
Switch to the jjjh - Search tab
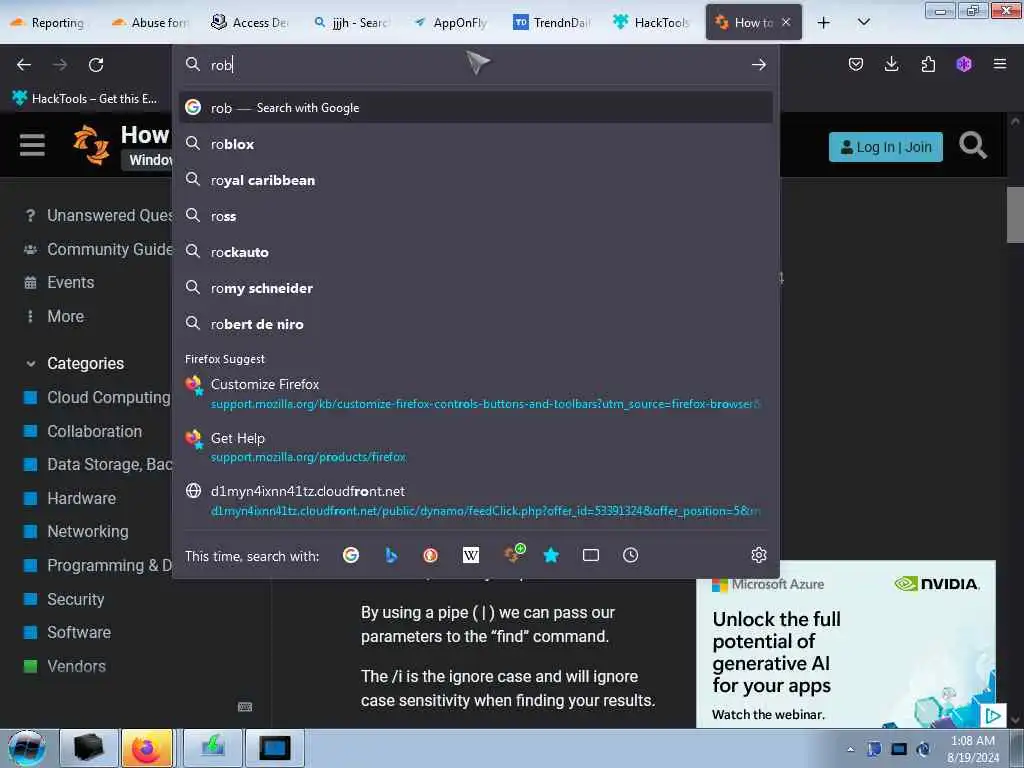pos(350,23)
